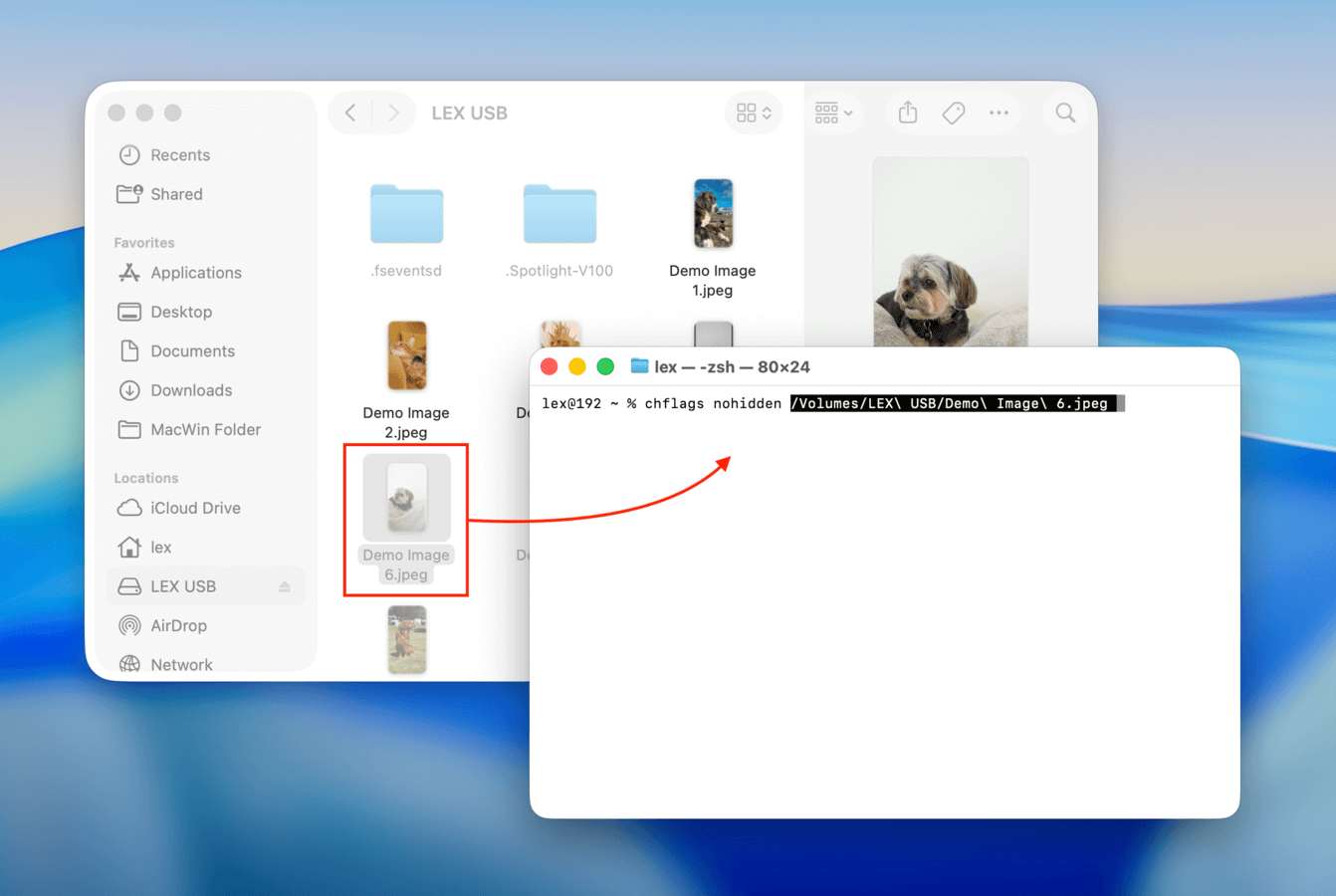Start a search with the magnifying glass
The image size is (1336, 896).
[x=1064, y=112]
